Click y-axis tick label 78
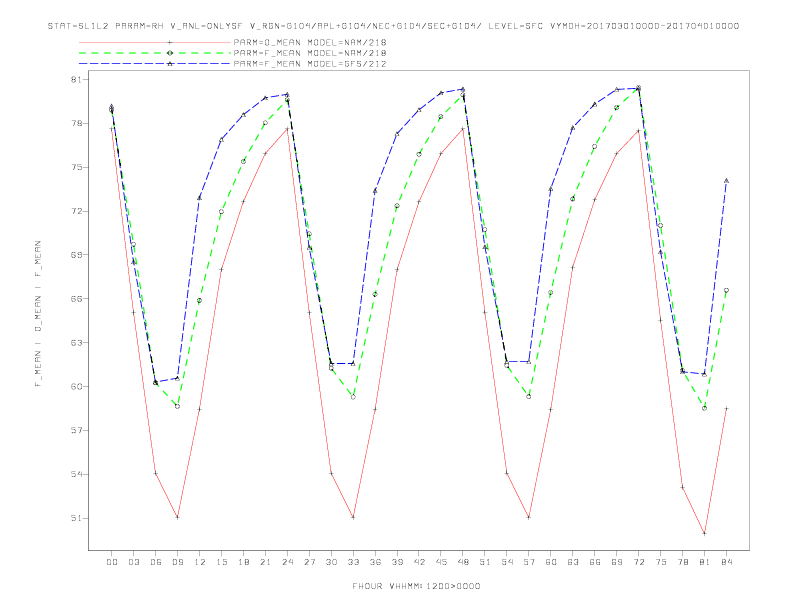This screenshot has height=612, width=792. click(x=78, y=123)
